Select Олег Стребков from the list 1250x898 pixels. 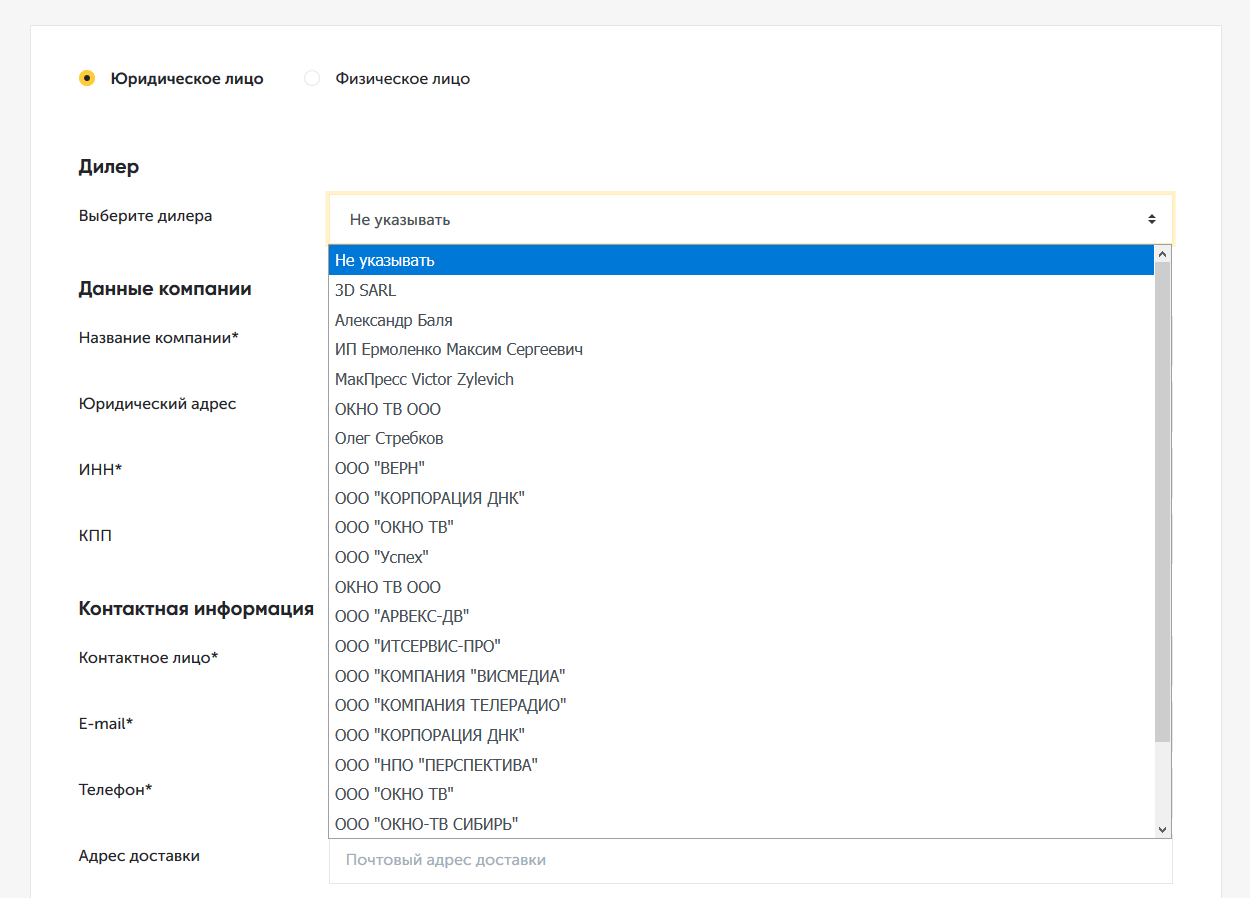pyautogui.click(x=389, y=439)
